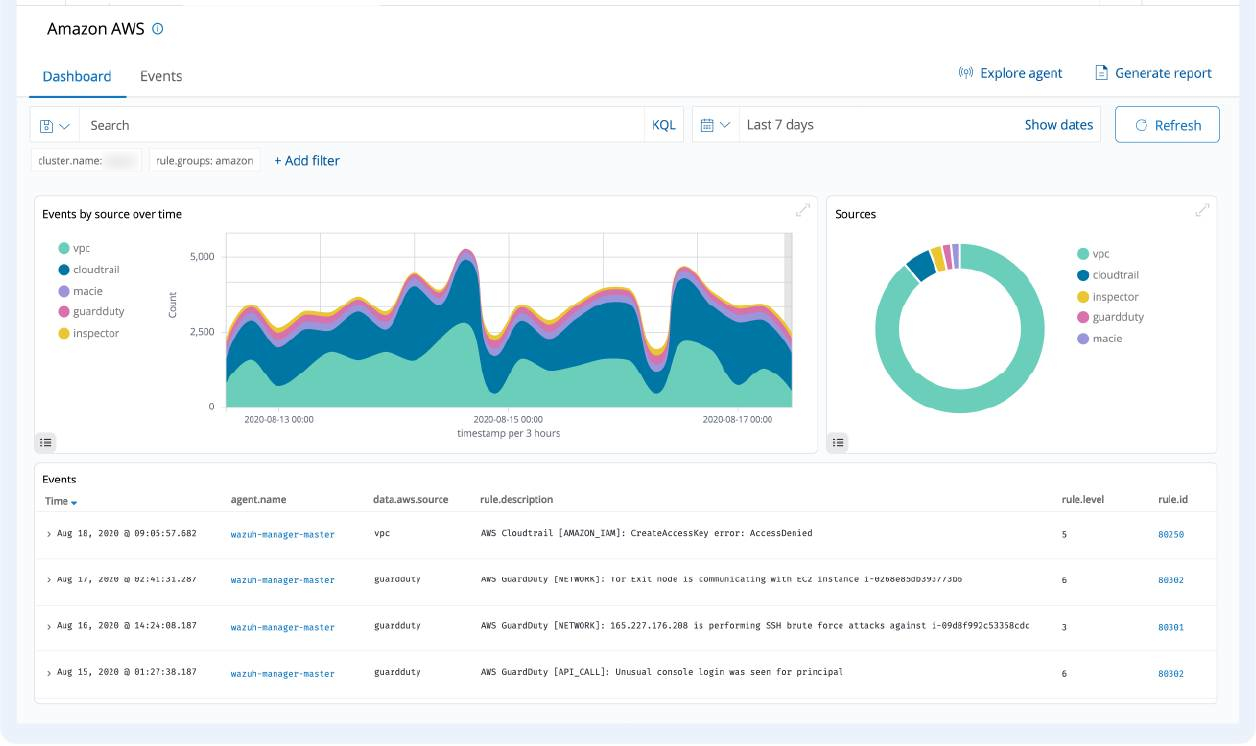Click the Add filter link
This screenshot has height=746, width=1256.
pos(307,160)
